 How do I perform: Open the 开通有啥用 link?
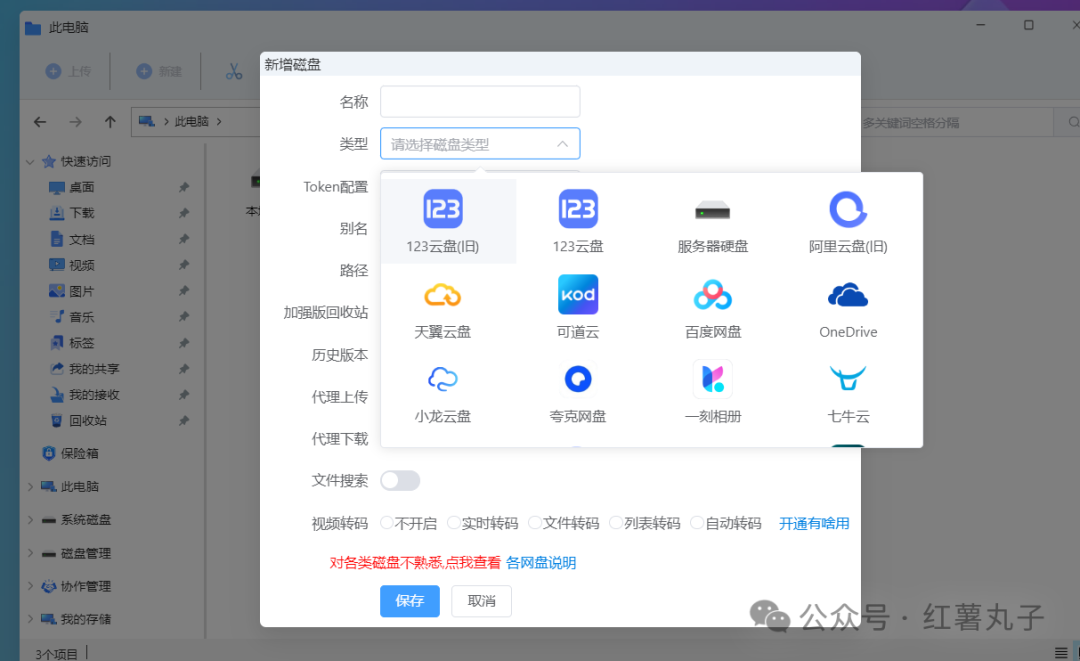click(x=814, y=523)
